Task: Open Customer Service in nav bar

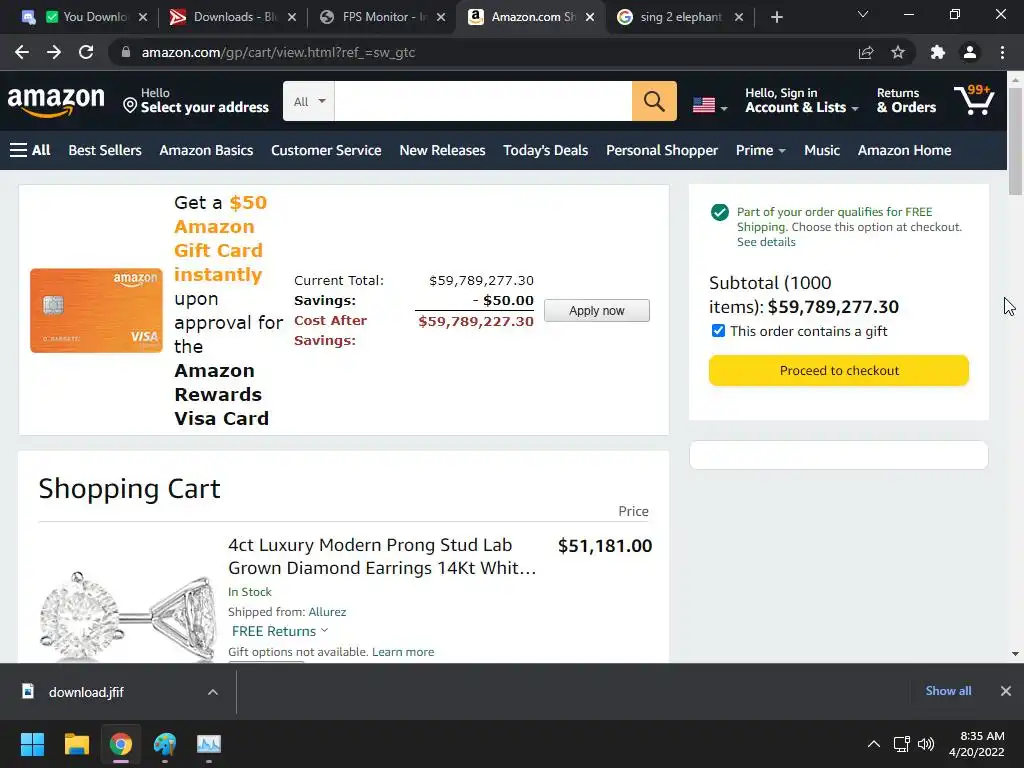Action: point(326,150)
